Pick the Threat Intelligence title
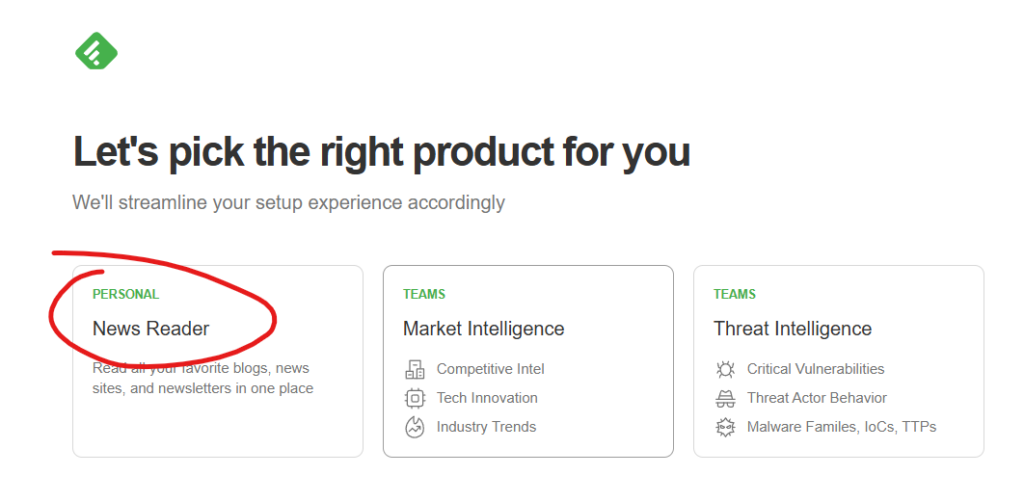 click(x=792, y=328)
